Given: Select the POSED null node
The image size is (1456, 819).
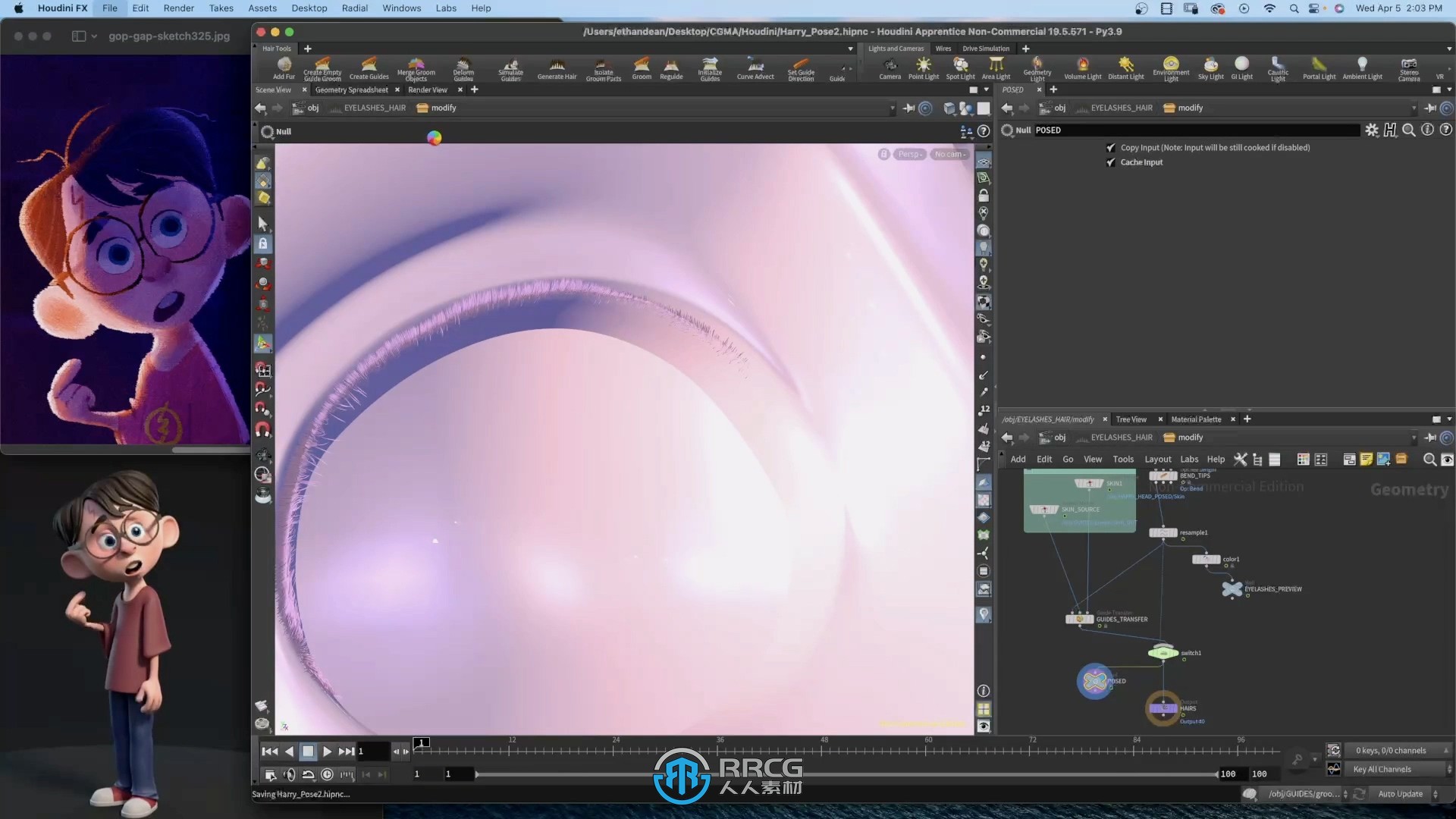Looking at the screenshot, I should point(1094,681).
